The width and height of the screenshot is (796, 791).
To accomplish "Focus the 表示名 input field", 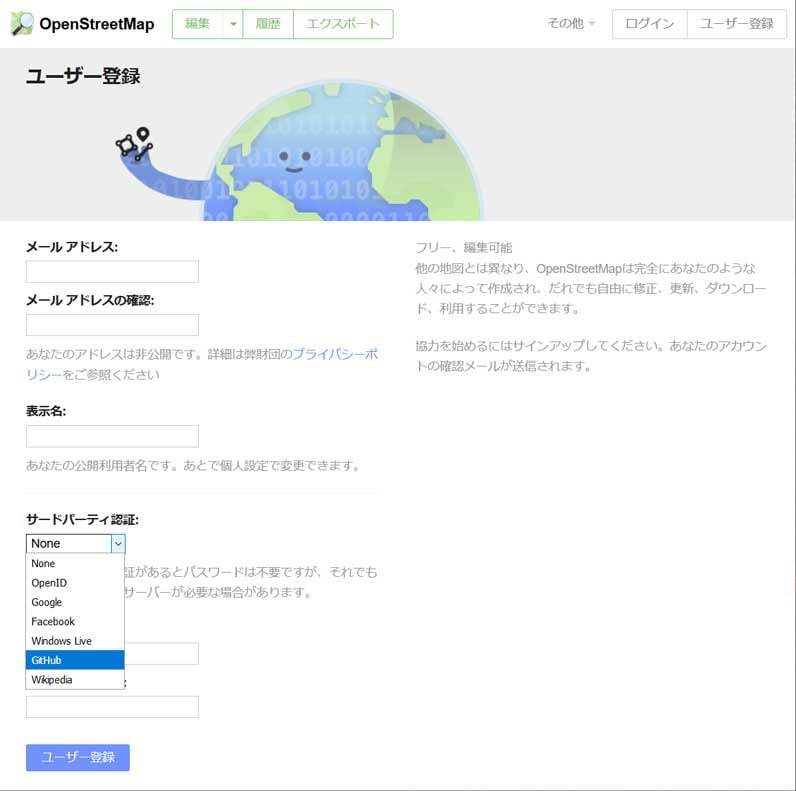I will pos(112,436).
